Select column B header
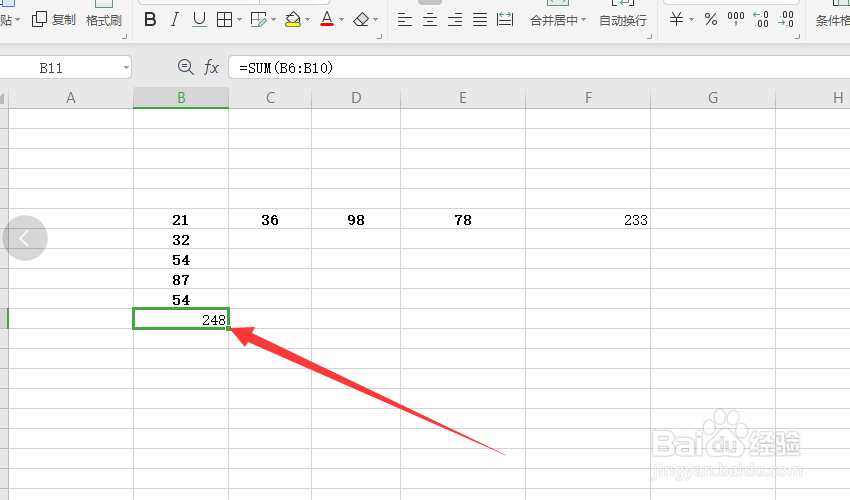The width and height of the screenshot is (850, 500). pyautogui.click(x=181, y=98)
